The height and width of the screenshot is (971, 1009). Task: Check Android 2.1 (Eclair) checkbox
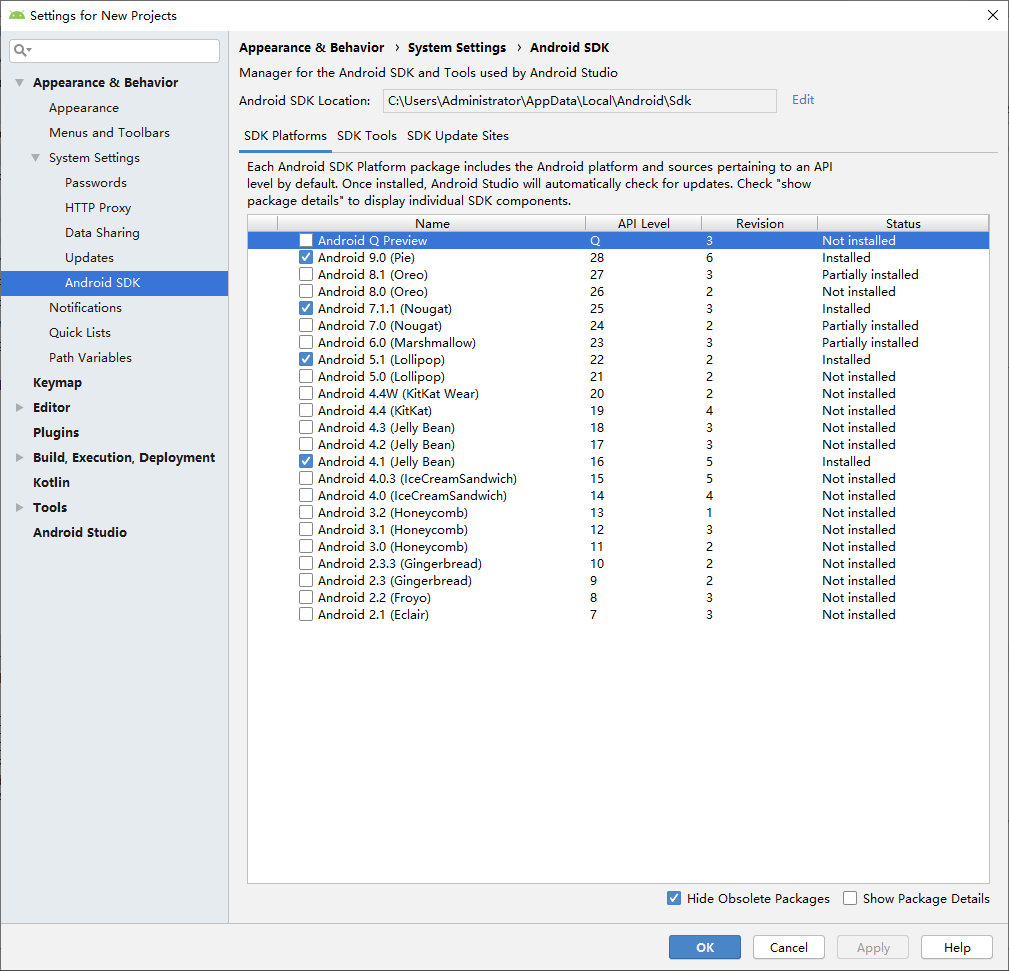306,615
